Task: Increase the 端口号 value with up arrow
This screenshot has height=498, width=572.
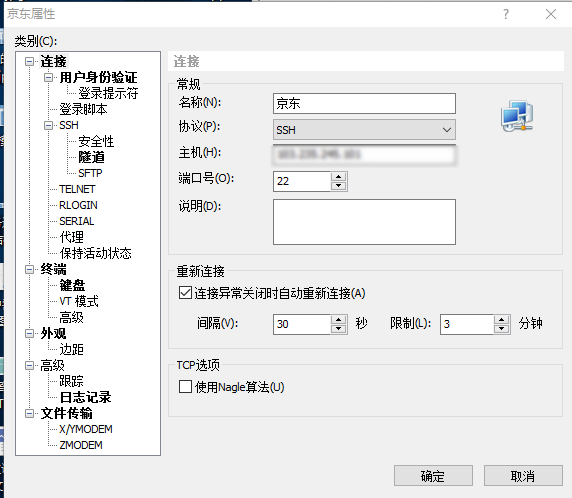Action: [x=339, y=177]
